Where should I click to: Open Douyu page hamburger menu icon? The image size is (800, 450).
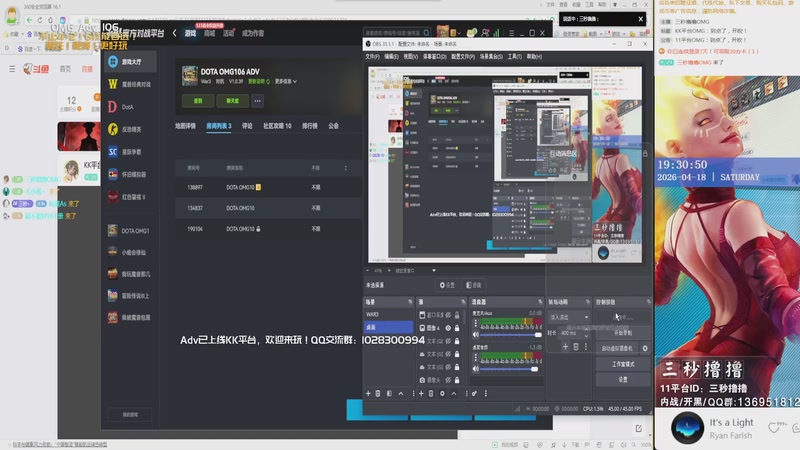(12, 68)
